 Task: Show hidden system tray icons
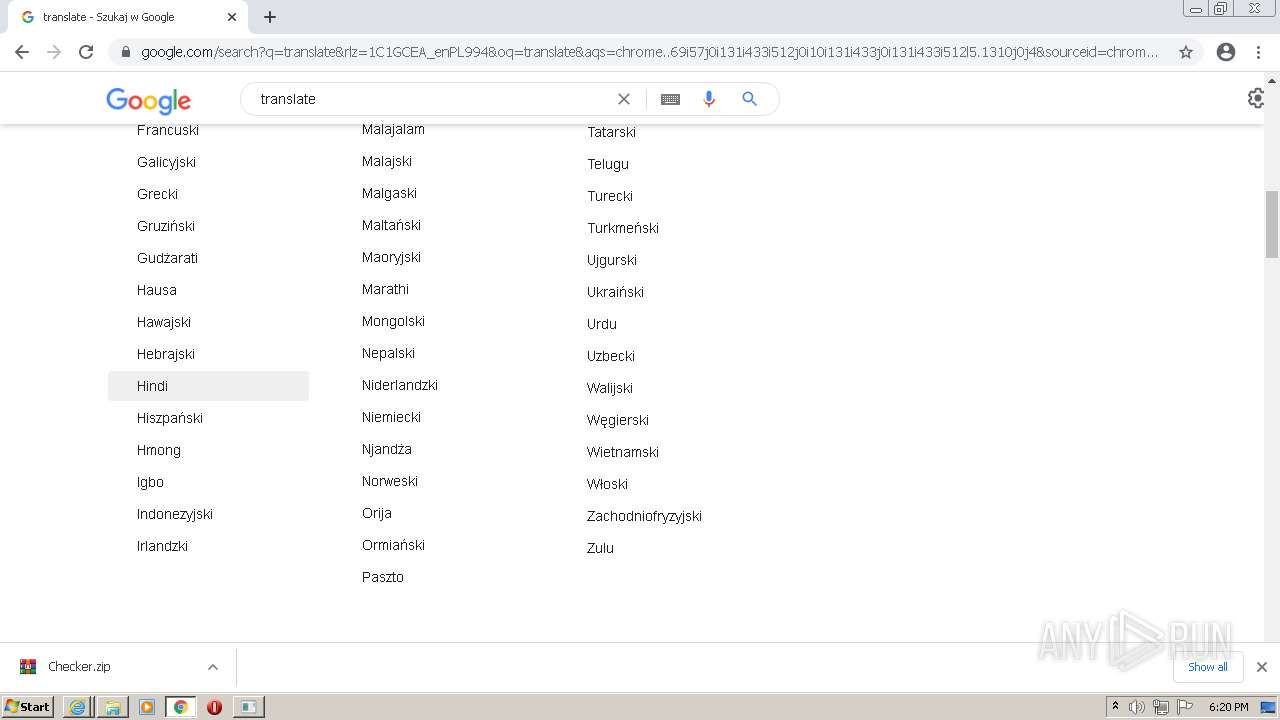tap(1115, 707)
